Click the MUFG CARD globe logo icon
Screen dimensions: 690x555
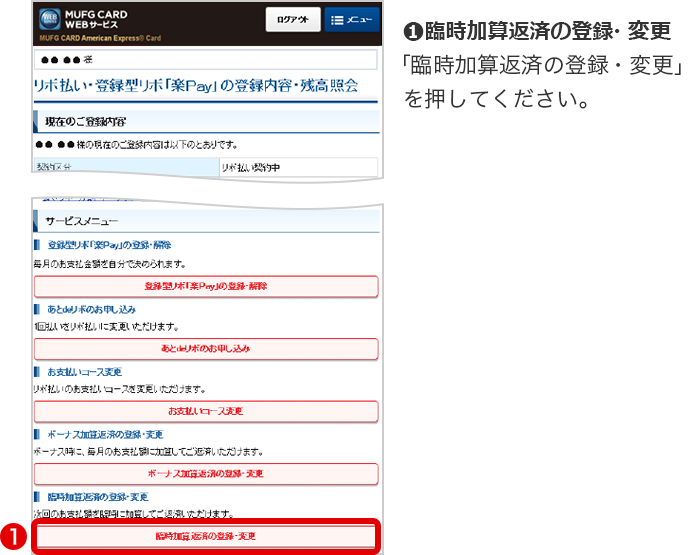pos(48,19)
